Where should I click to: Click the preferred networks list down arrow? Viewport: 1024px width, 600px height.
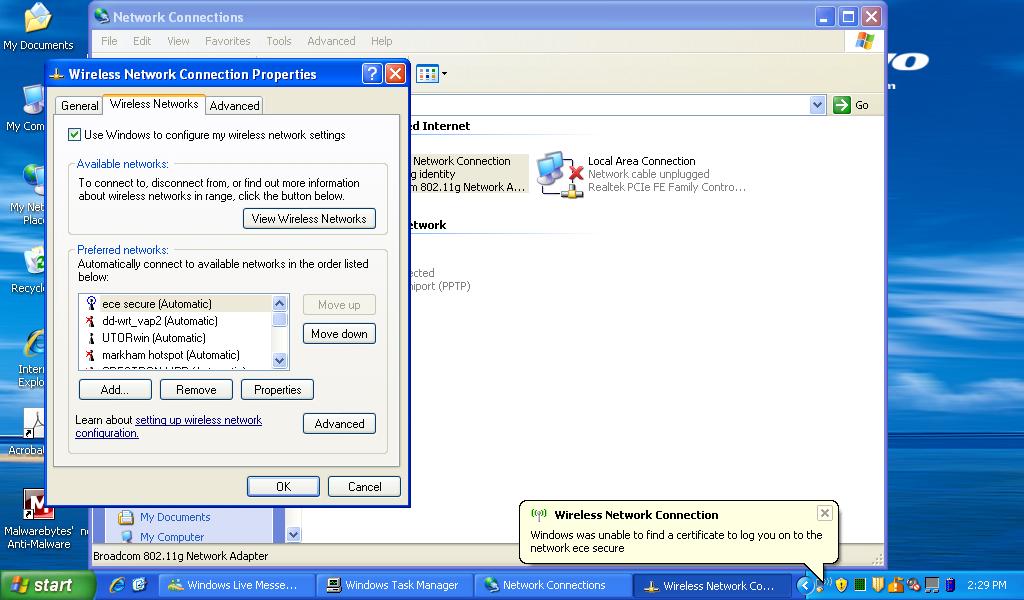(280, 360)
